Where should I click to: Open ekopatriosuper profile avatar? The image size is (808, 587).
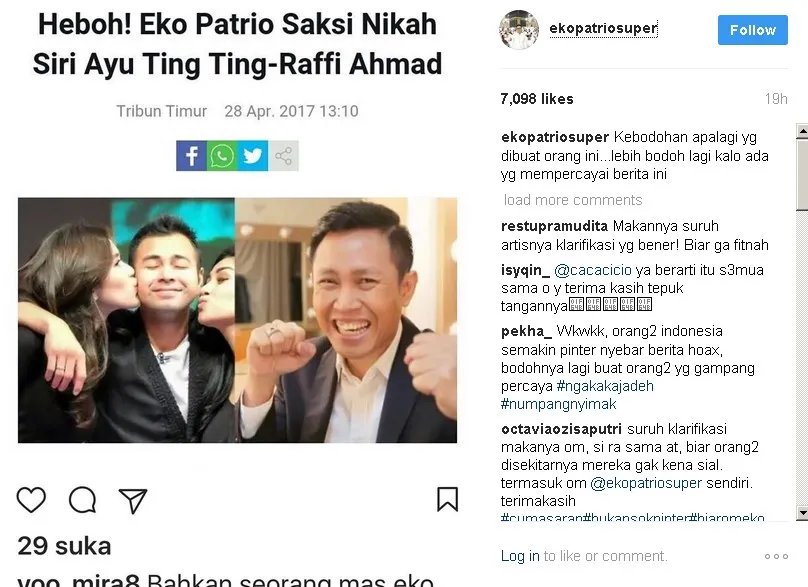519,30
